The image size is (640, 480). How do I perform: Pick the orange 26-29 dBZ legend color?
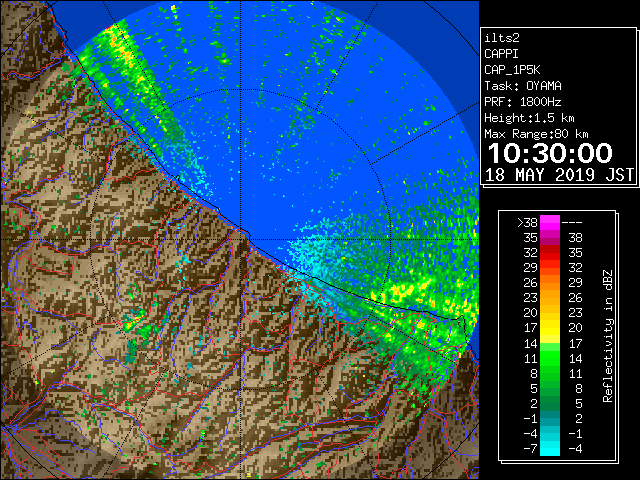[x=550, y=283]
